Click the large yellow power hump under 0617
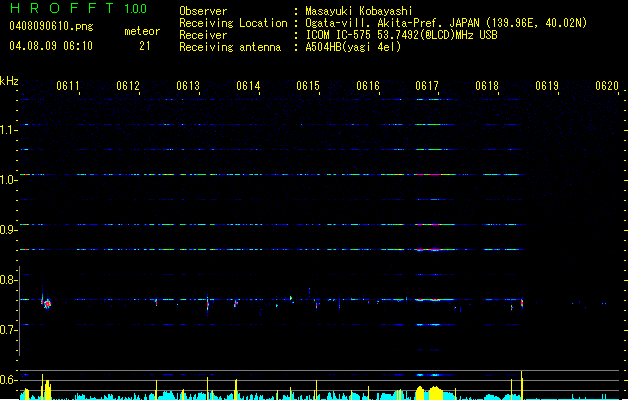 [x=435, y=392]
